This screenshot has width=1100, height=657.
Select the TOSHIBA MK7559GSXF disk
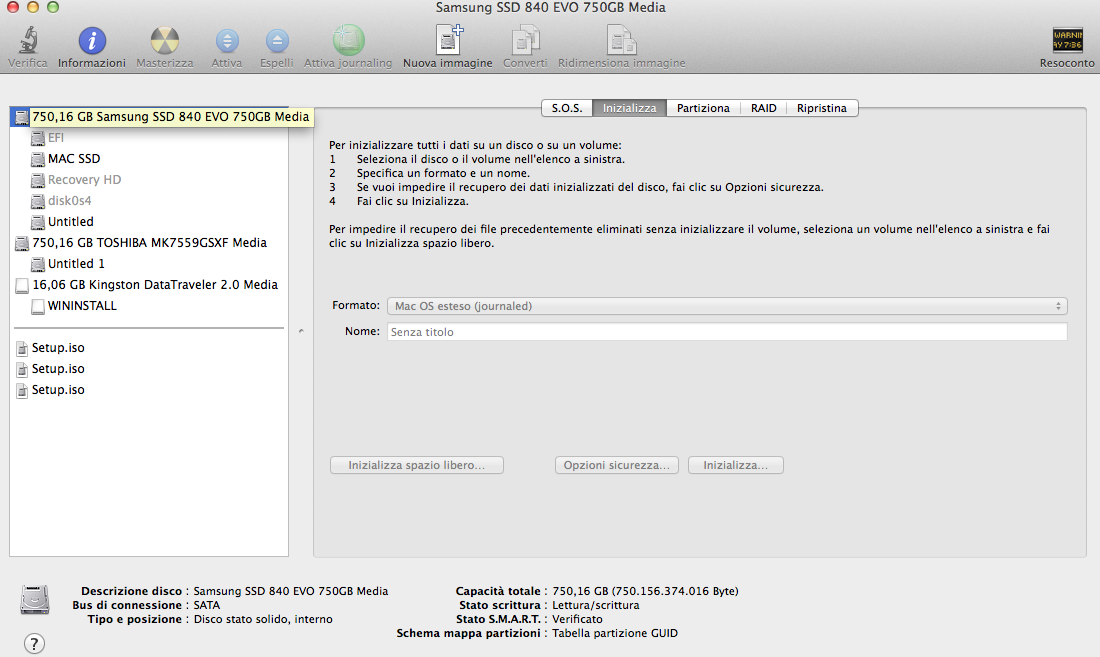pos(149,243)
